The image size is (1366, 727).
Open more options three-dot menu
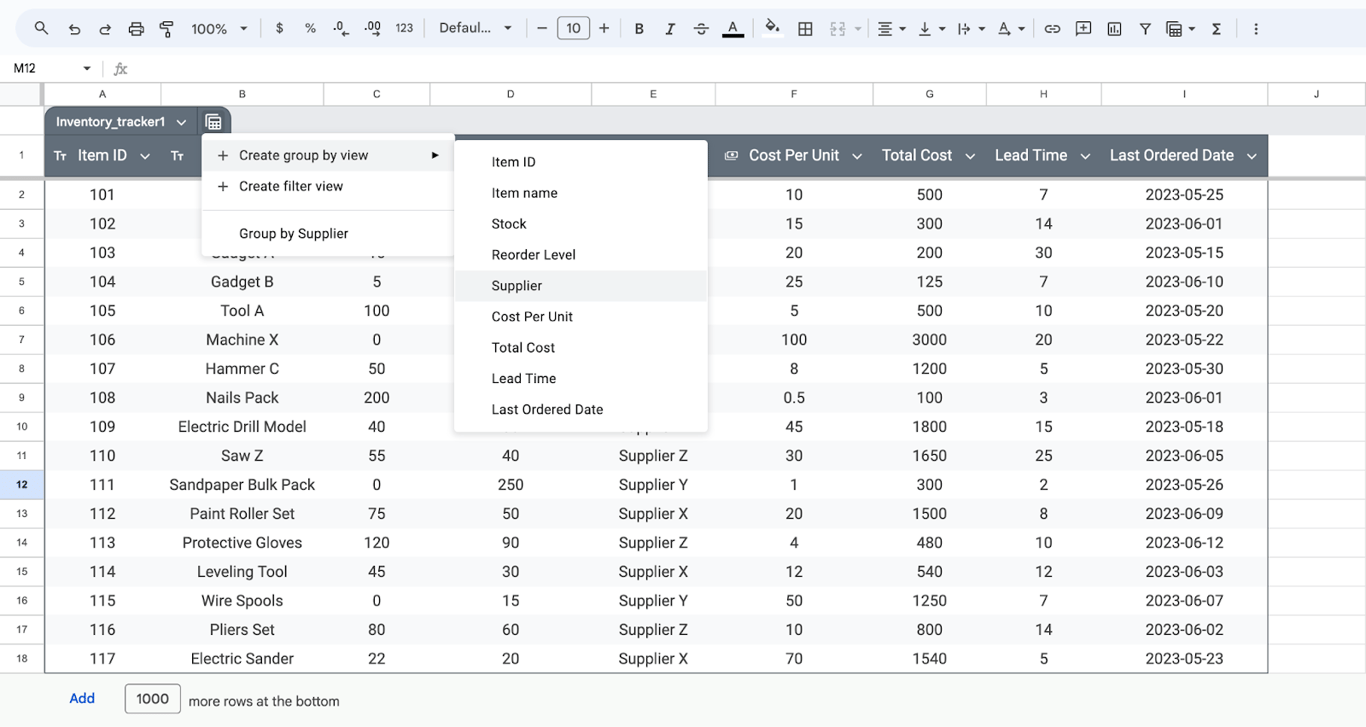coord(1256,29)
